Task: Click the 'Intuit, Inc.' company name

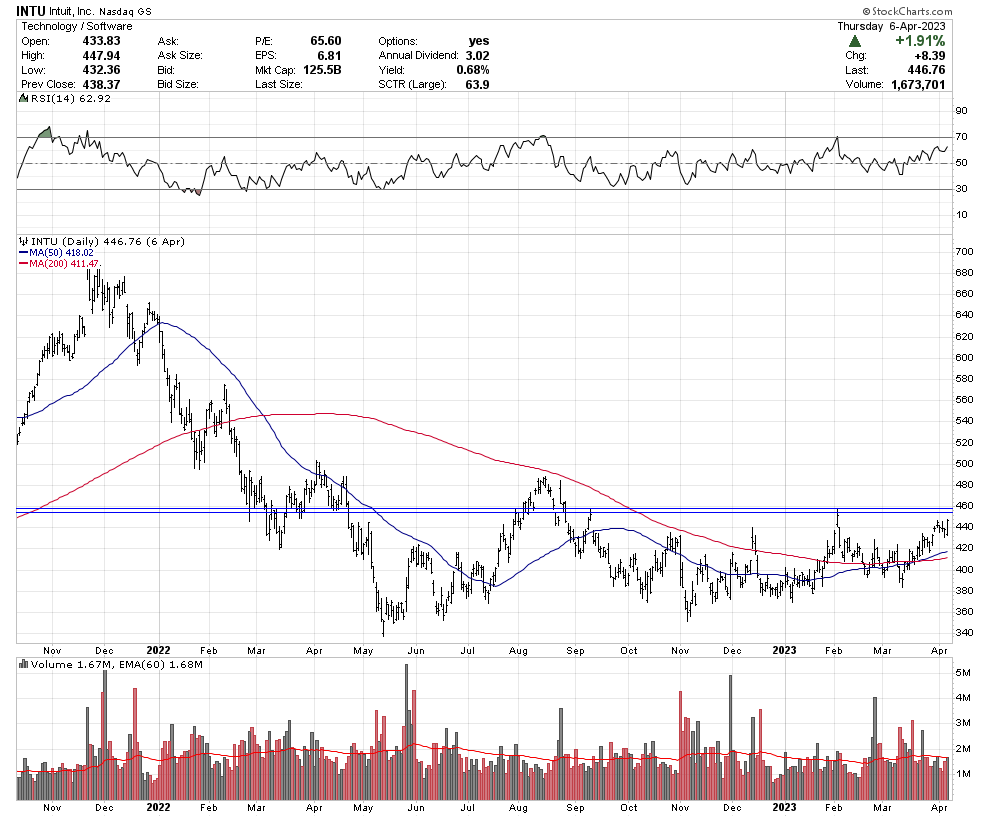Action: tap(73, 11)
